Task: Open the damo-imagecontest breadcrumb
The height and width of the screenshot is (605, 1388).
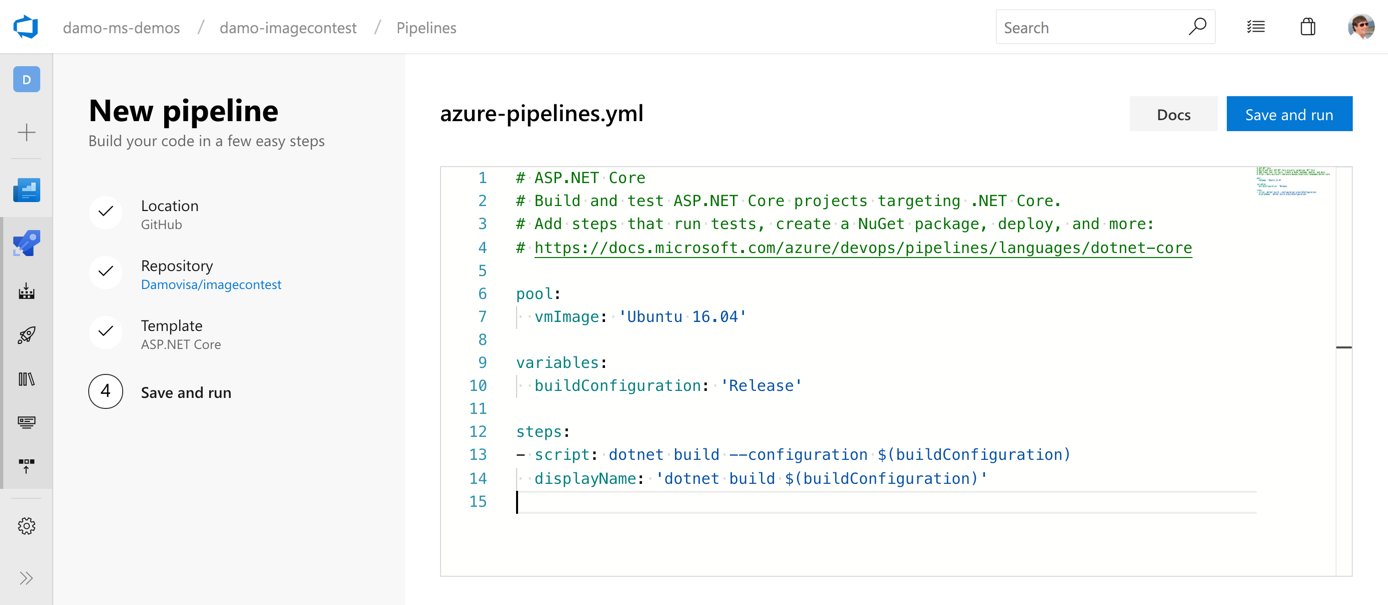Action: coord(288,27)
